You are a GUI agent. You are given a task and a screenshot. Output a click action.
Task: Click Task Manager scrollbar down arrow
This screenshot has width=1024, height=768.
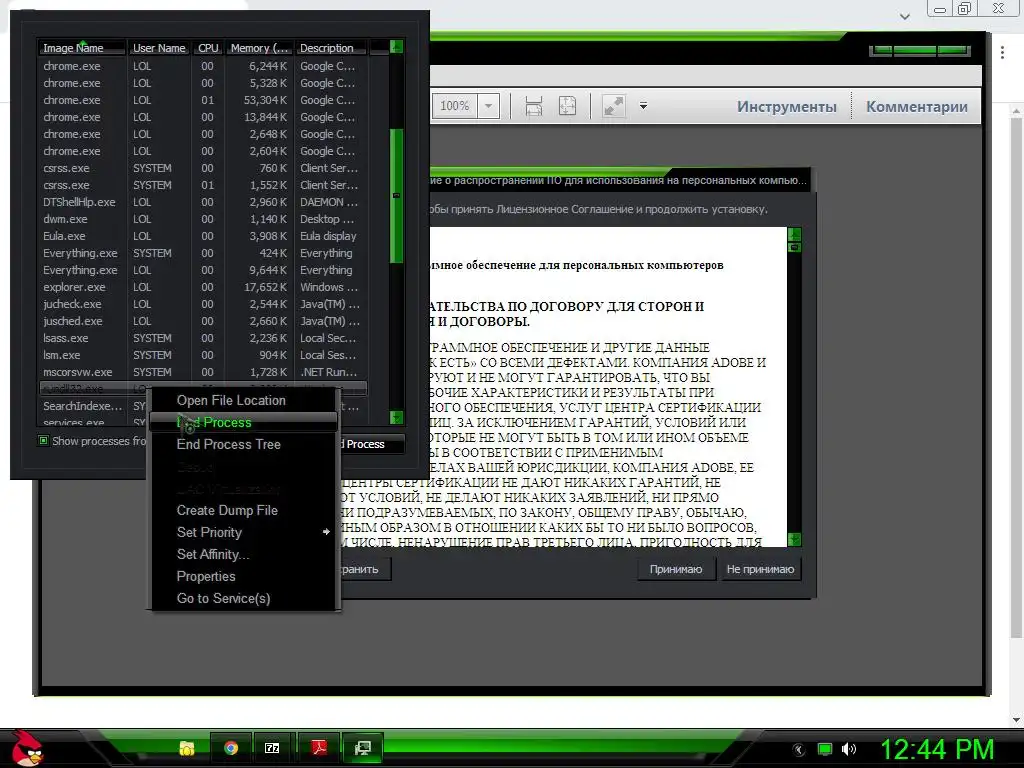(x=396, y=417)
